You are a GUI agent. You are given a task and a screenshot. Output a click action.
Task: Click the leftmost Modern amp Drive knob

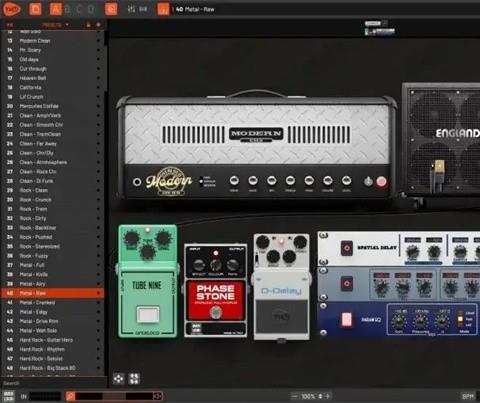pos(234,181)
